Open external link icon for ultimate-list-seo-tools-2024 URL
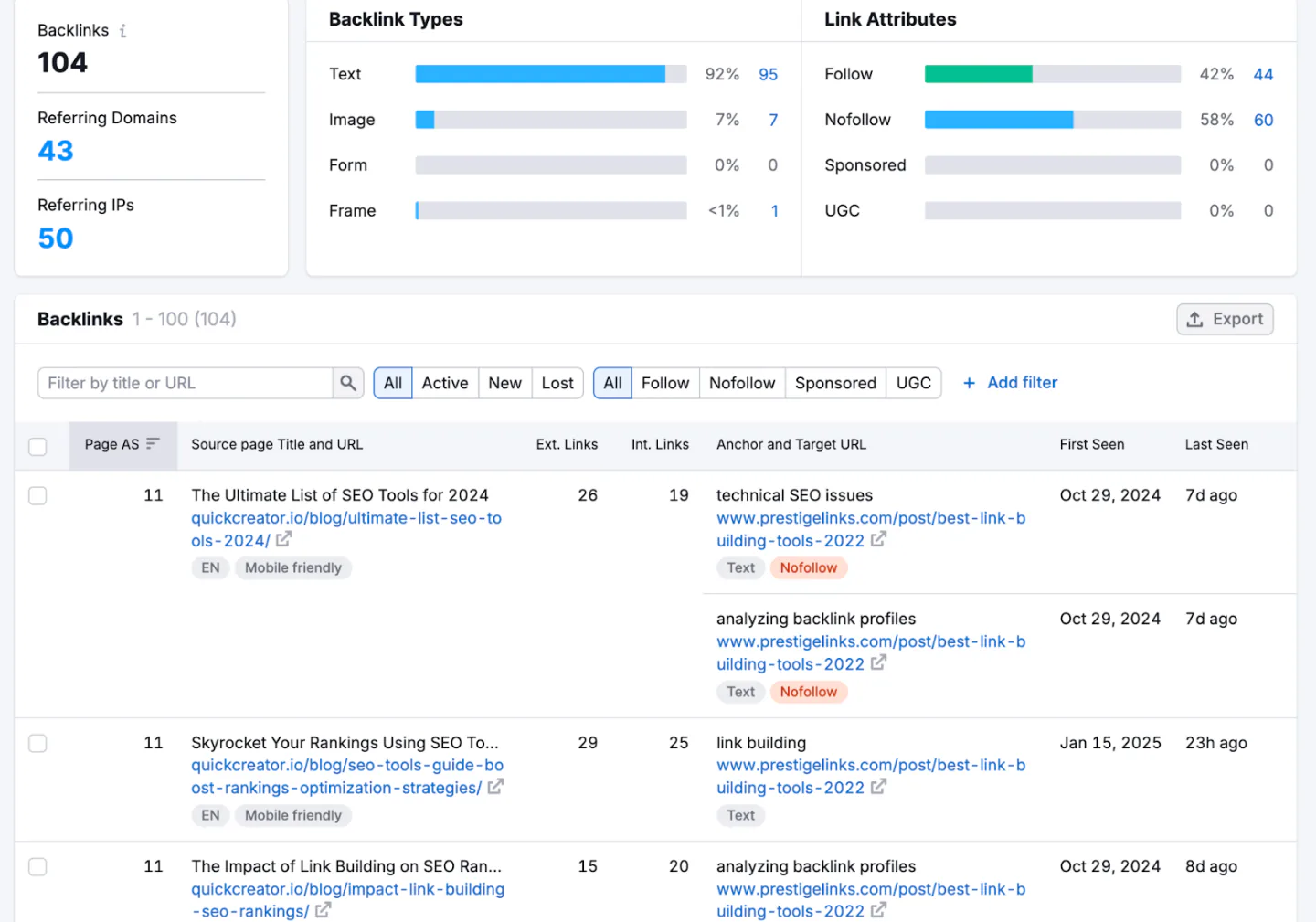Viewport: 1316px width, 922px height. pos(284,539)
